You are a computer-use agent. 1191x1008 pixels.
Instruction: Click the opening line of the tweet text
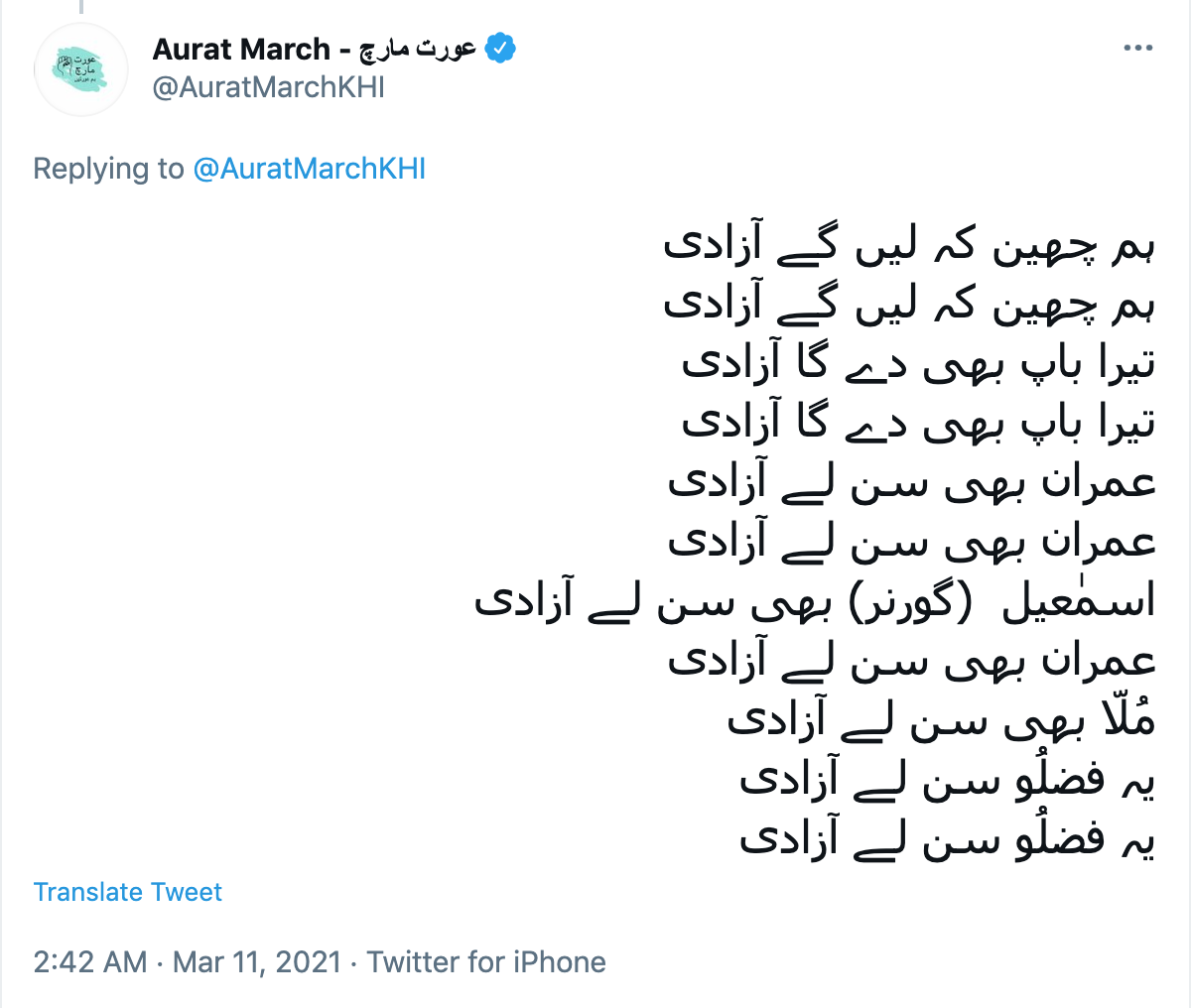pyautogui.click(x=910, y=246)
